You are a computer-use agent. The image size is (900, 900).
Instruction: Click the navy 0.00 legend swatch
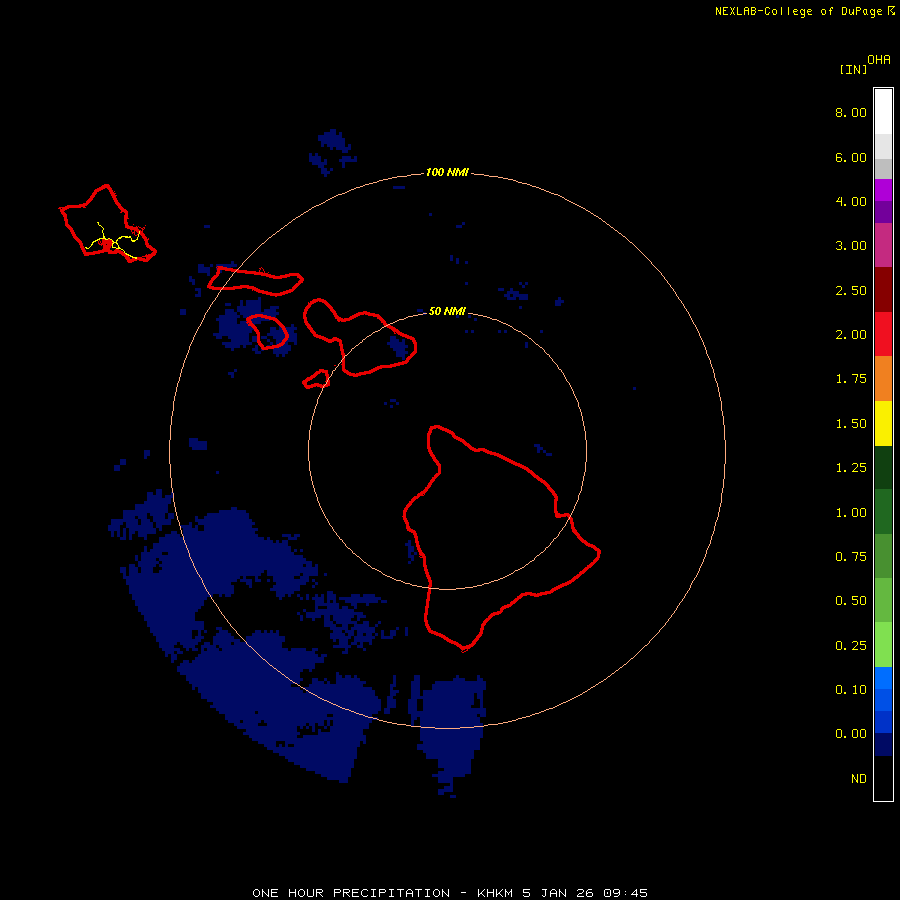pos(883,744)
